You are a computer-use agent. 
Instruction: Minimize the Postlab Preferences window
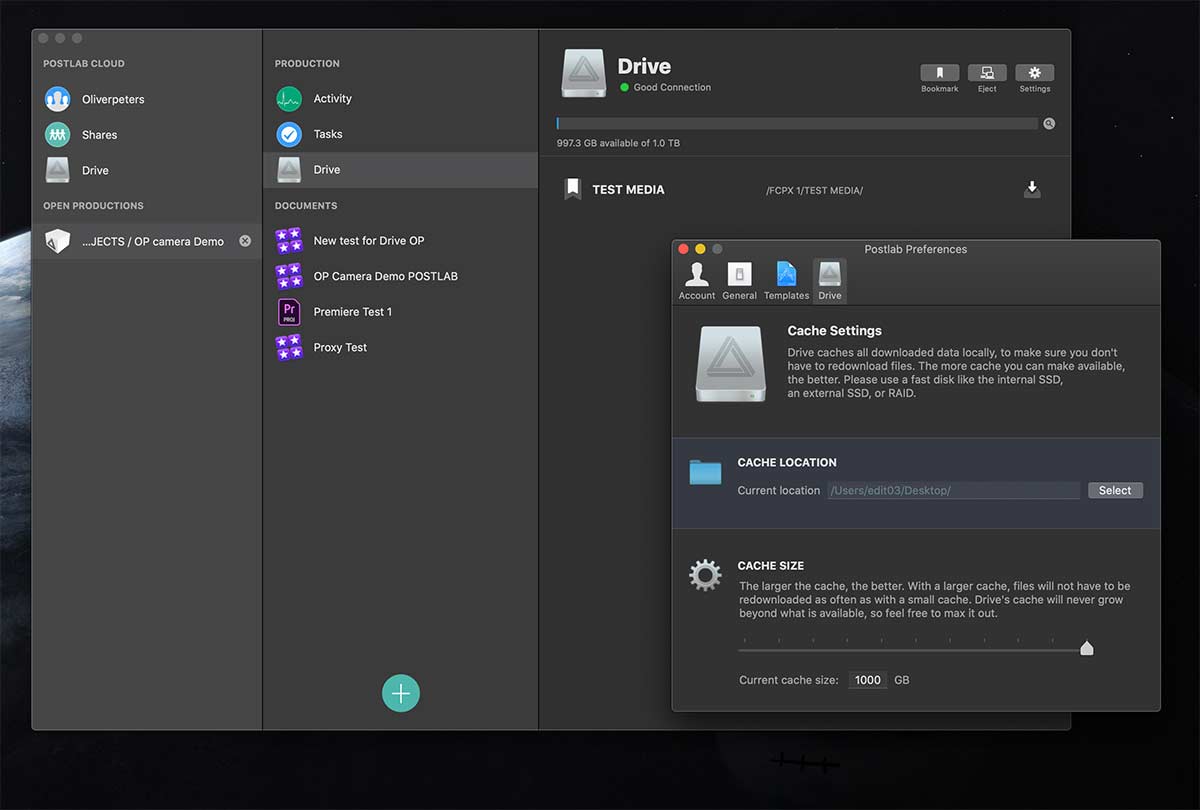point(700,249)
